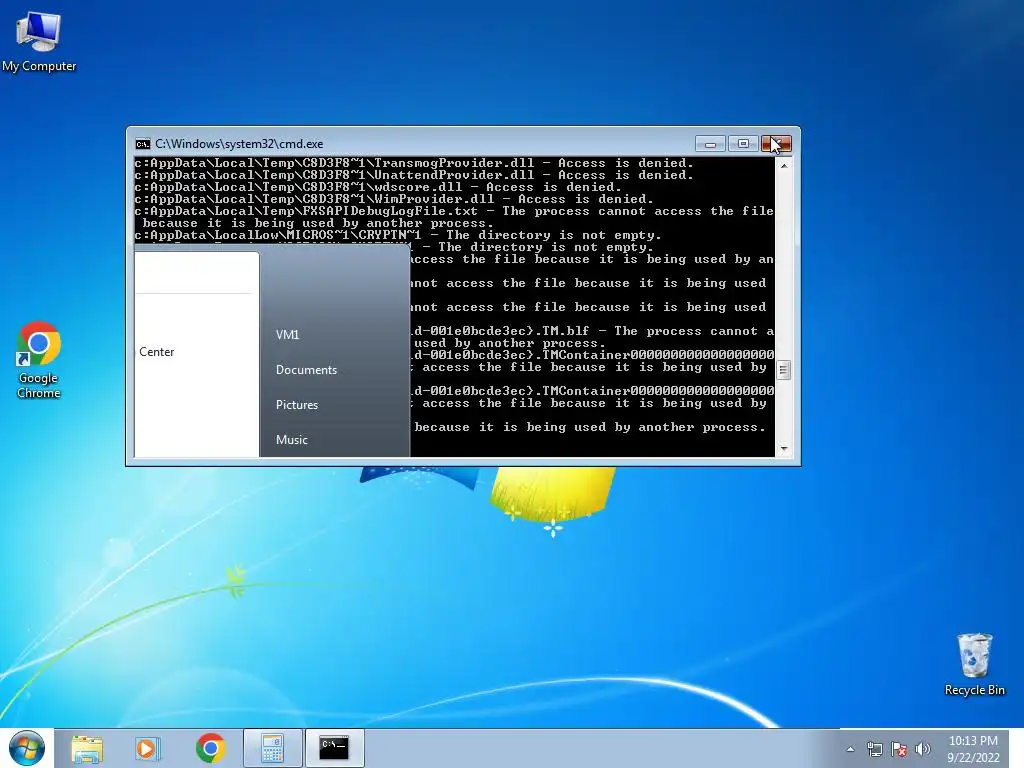Switch to the cmd.exe taskbar button
Screen dimensions: 1024x768
click(x=334, y=748)
